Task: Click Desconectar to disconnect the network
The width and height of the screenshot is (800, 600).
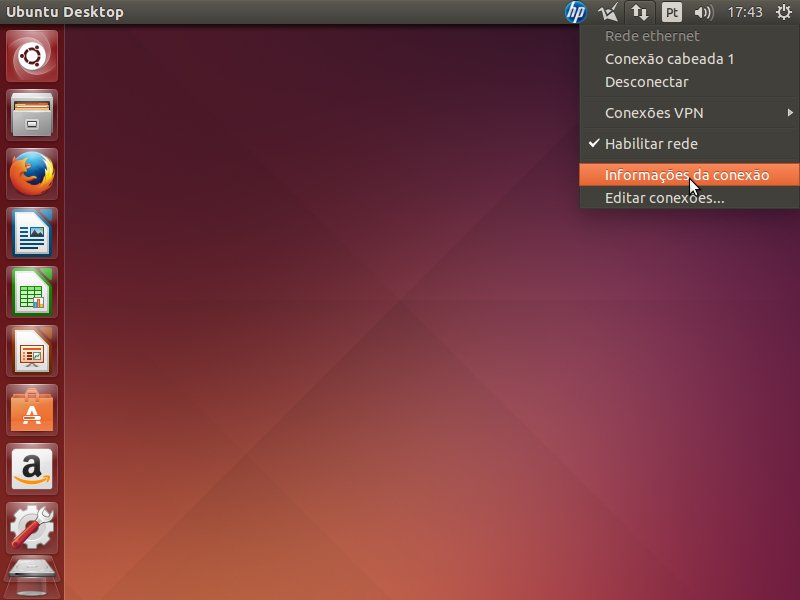Action: [x=646, y=82]
